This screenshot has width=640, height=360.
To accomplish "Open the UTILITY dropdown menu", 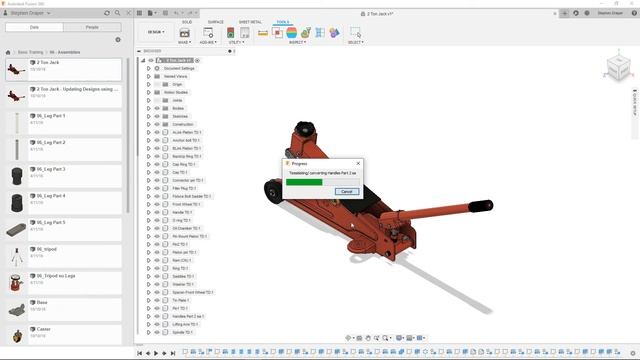I will click(x=236, y=42).
